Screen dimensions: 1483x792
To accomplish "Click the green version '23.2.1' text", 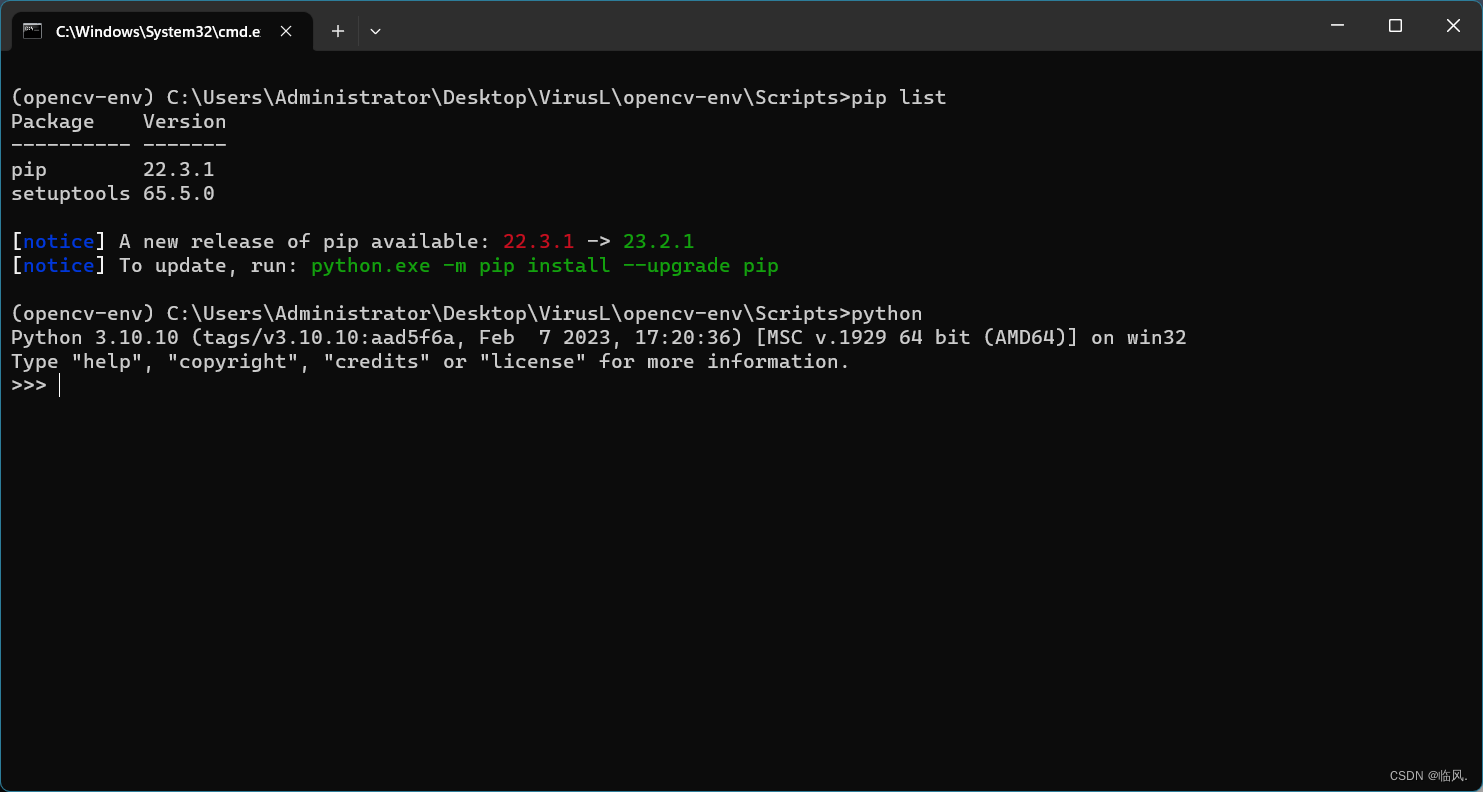I will [659, 242].
